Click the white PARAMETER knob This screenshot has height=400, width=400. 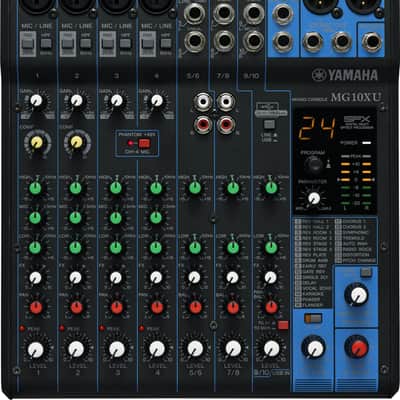point(314,199)
